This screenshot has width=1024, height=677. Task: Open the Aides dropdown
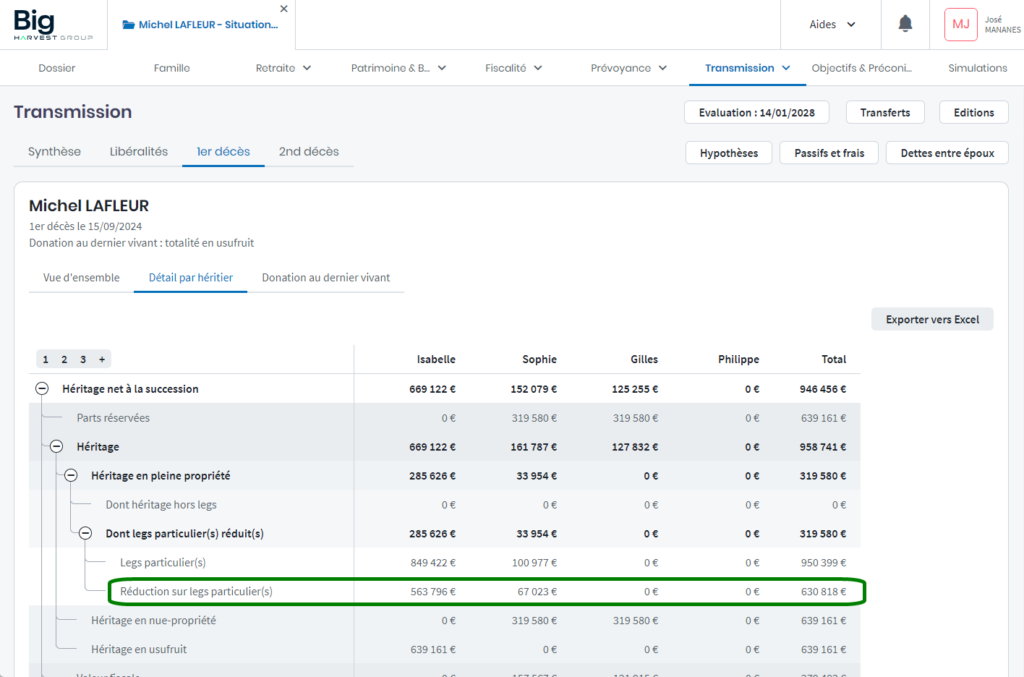(x=832, y=24)
